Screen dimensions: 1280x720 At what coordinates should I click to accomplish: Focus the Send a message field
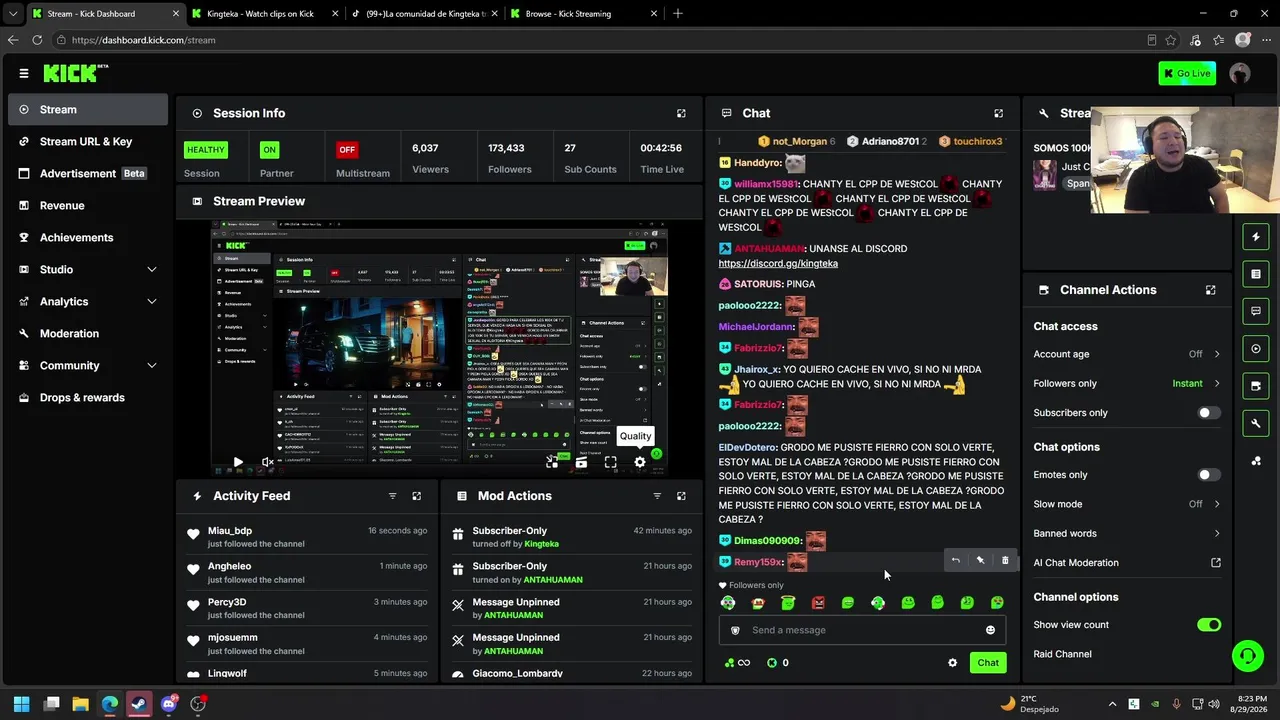pyautogui.click(x=862, y=630)
